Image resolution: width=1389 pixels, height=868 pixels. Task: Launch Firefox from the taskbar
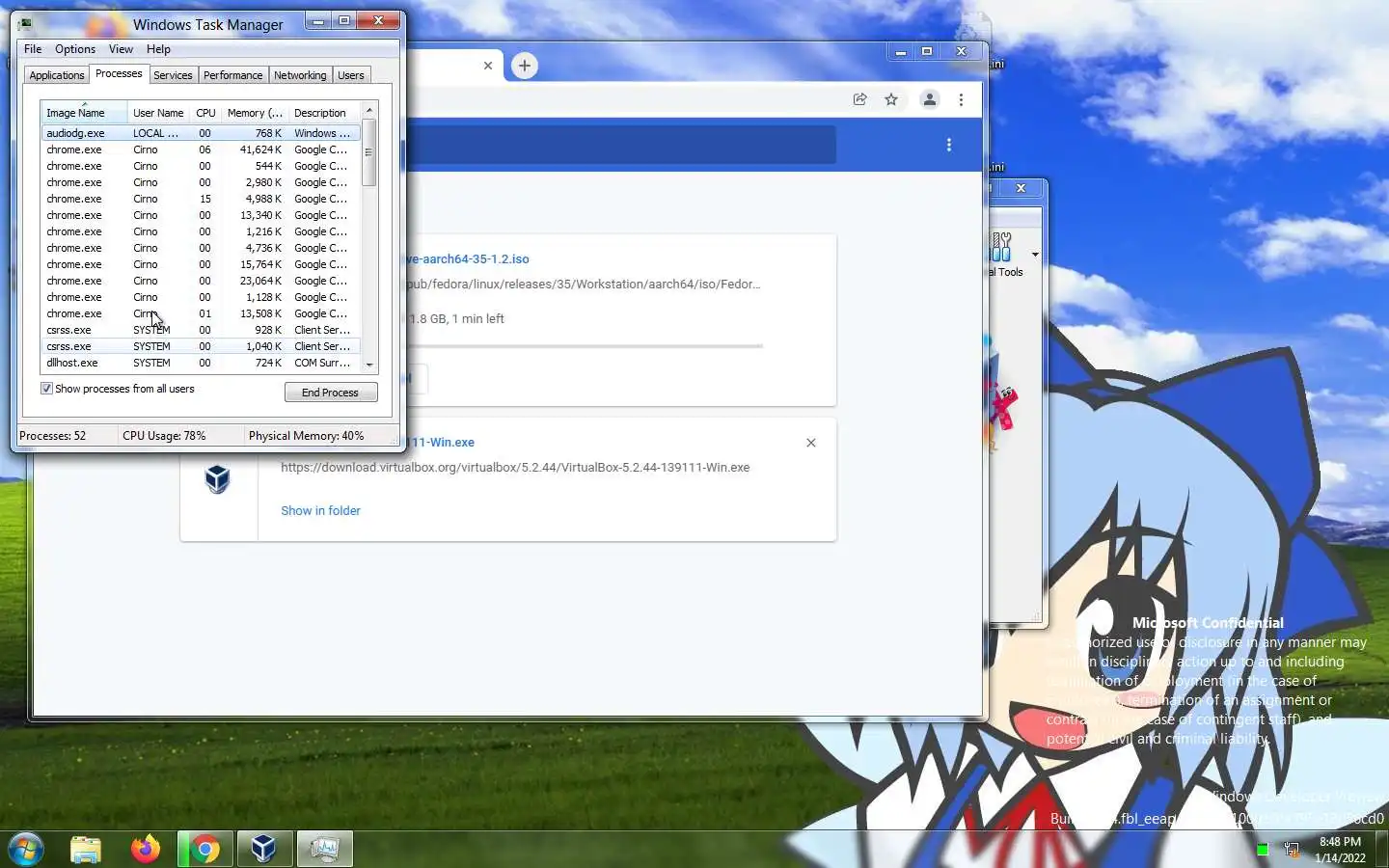[x=146, y=849]
